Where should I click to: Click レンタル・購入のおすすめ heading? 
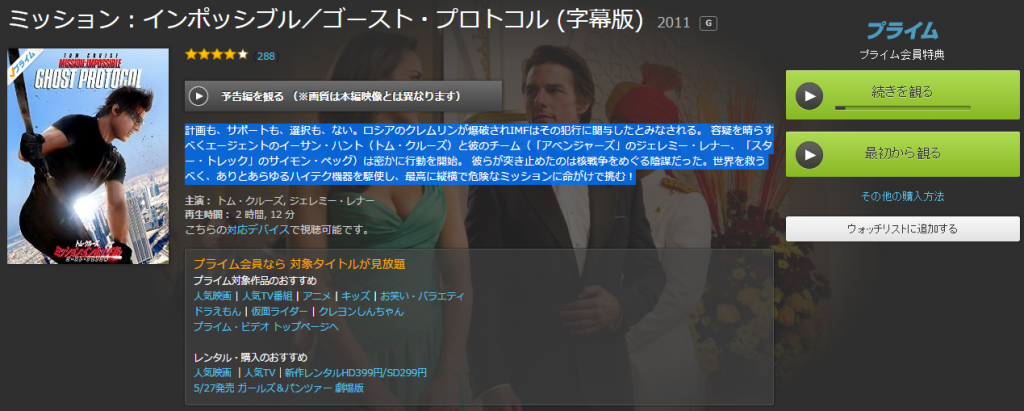[251, 357]
